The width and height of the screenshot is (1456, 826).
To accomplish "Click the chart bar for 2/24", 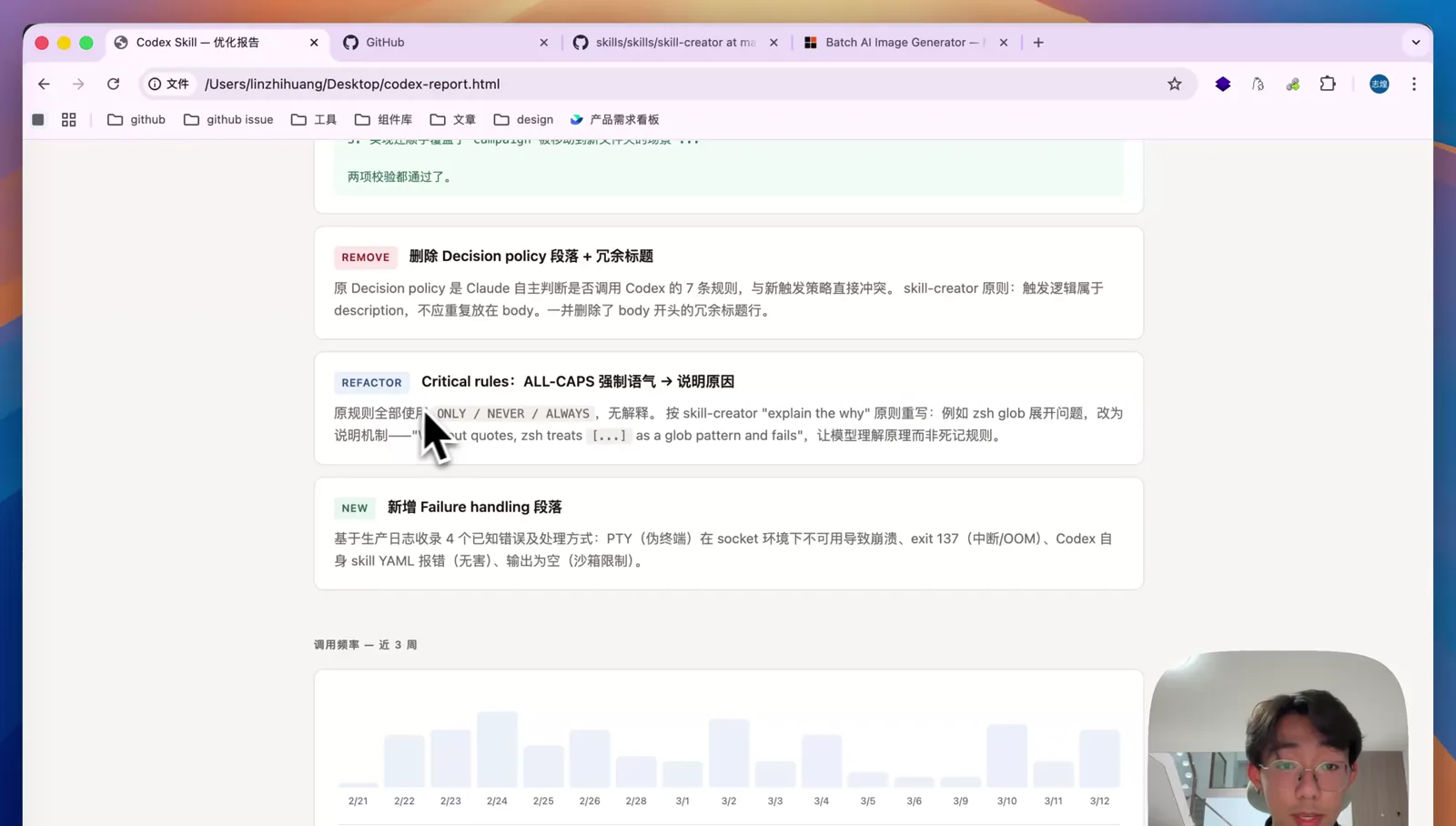I will pos(497,750).
